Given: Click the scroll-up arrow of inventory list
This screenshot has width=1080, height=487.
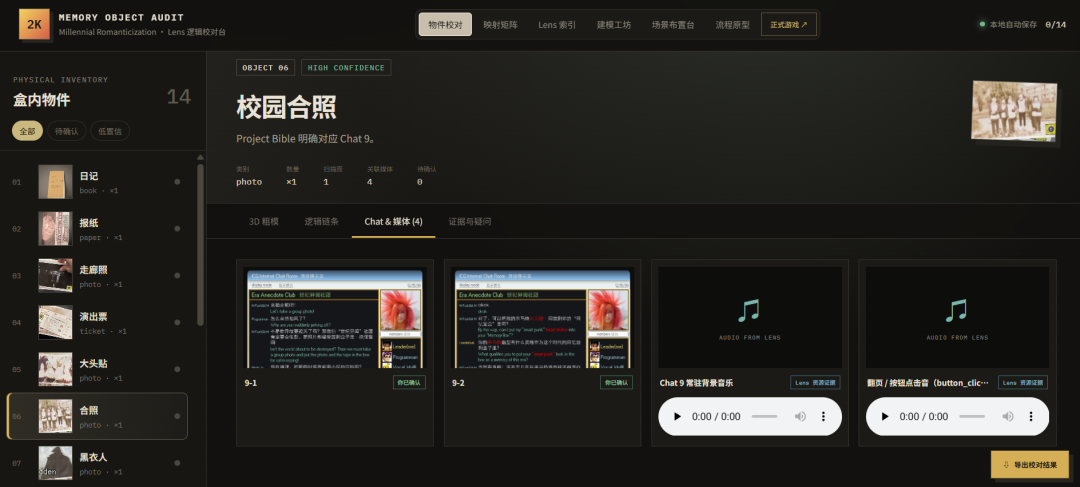Looking at the screenshot, I should (201, 157).
